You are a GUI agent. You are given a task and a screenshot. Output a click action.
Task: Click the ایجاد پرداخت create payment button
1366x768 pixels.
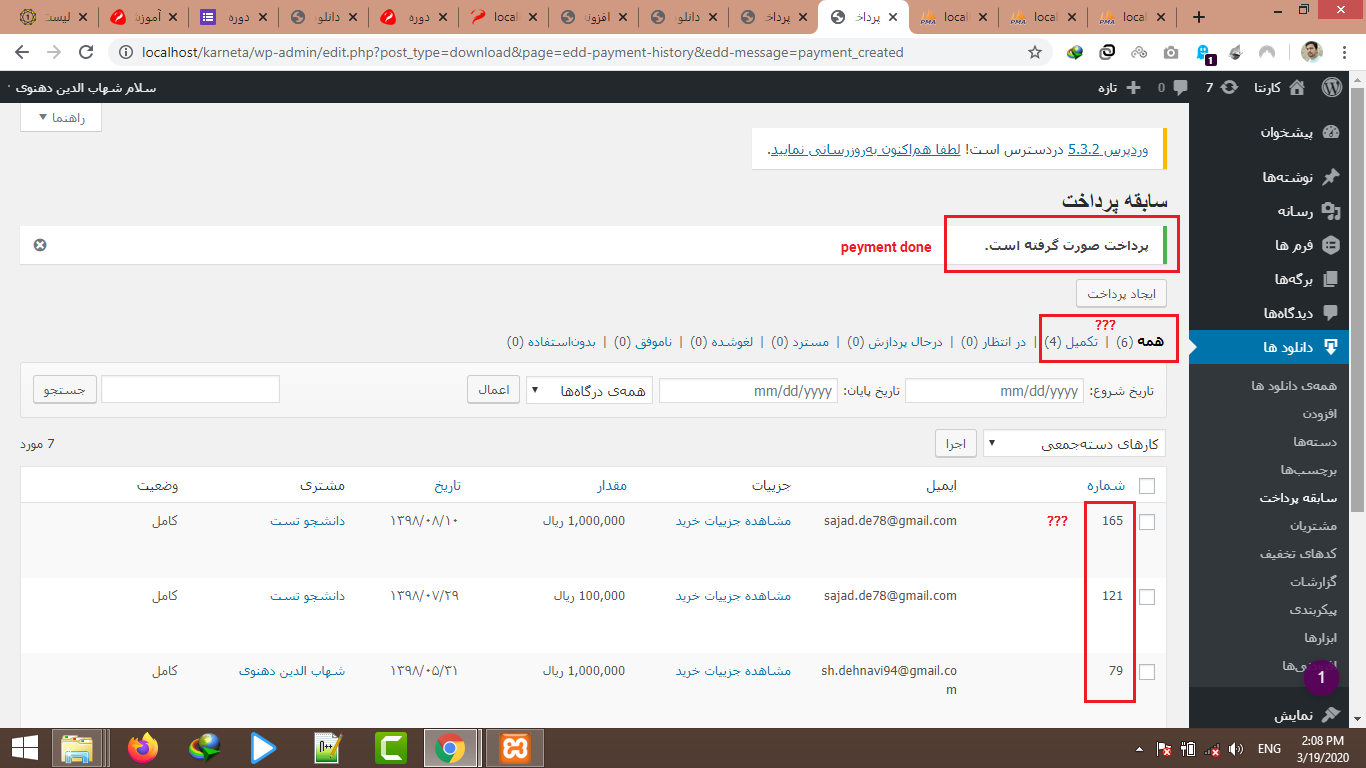point(1121,294)
